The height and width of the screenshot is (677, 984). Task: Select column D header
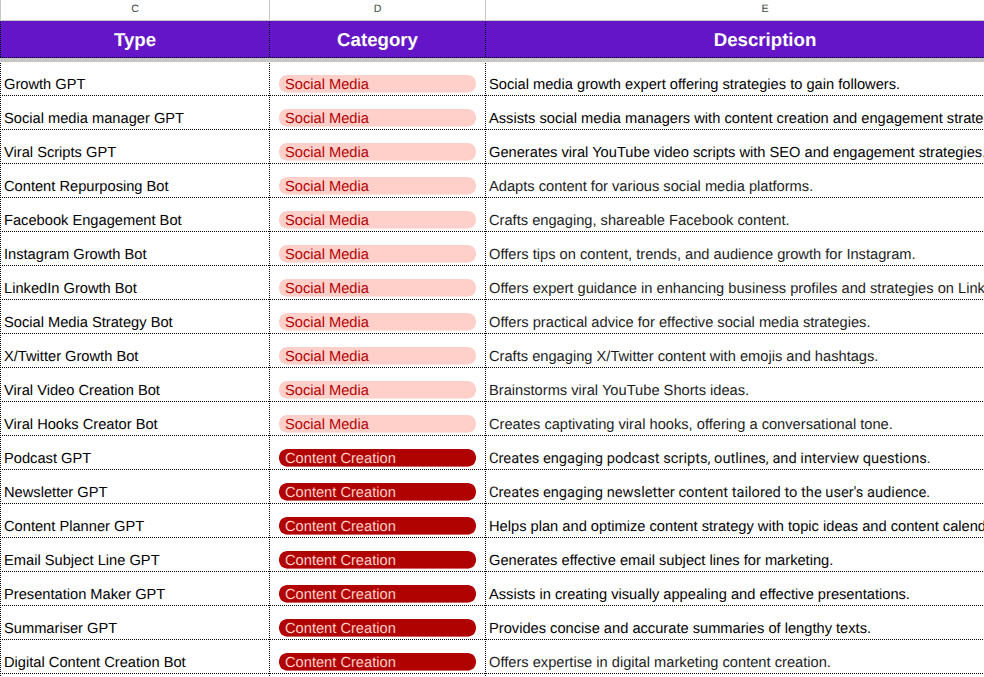(x=377, y=9)
